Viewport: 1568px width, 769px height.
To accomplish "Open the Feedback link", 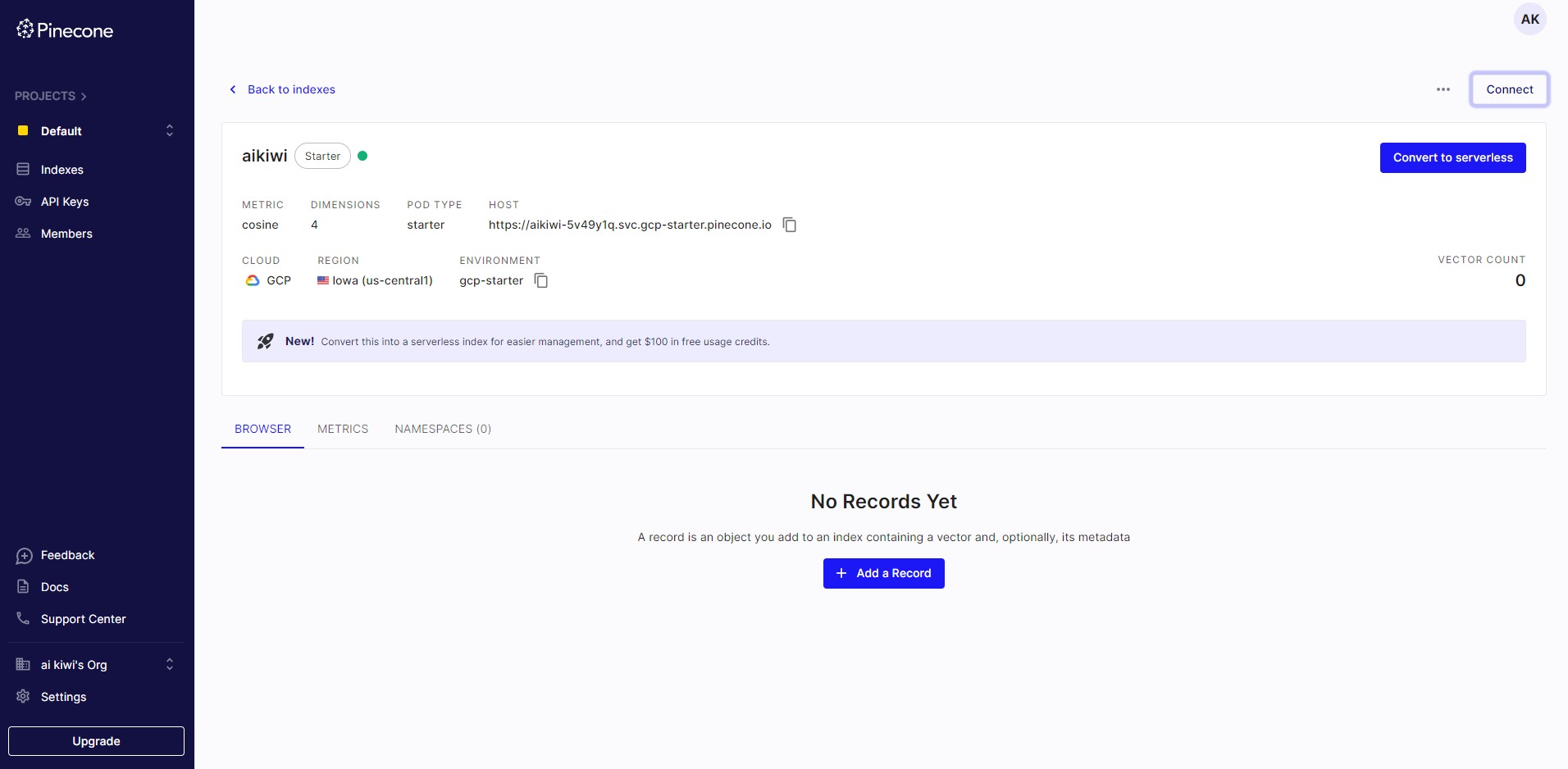I will [x=68, y=555].
